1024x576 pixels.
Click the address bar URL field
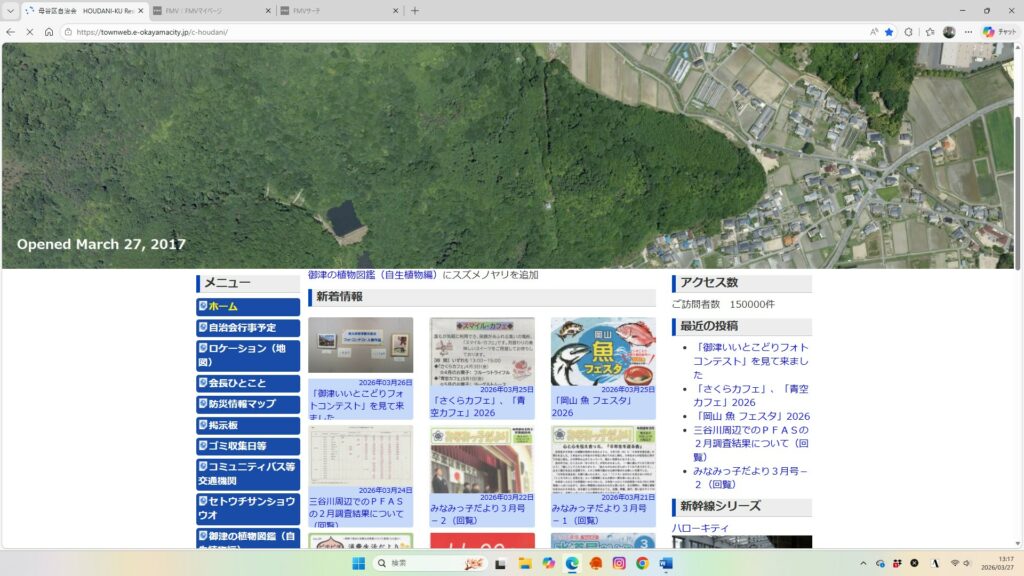click(400, 32)
